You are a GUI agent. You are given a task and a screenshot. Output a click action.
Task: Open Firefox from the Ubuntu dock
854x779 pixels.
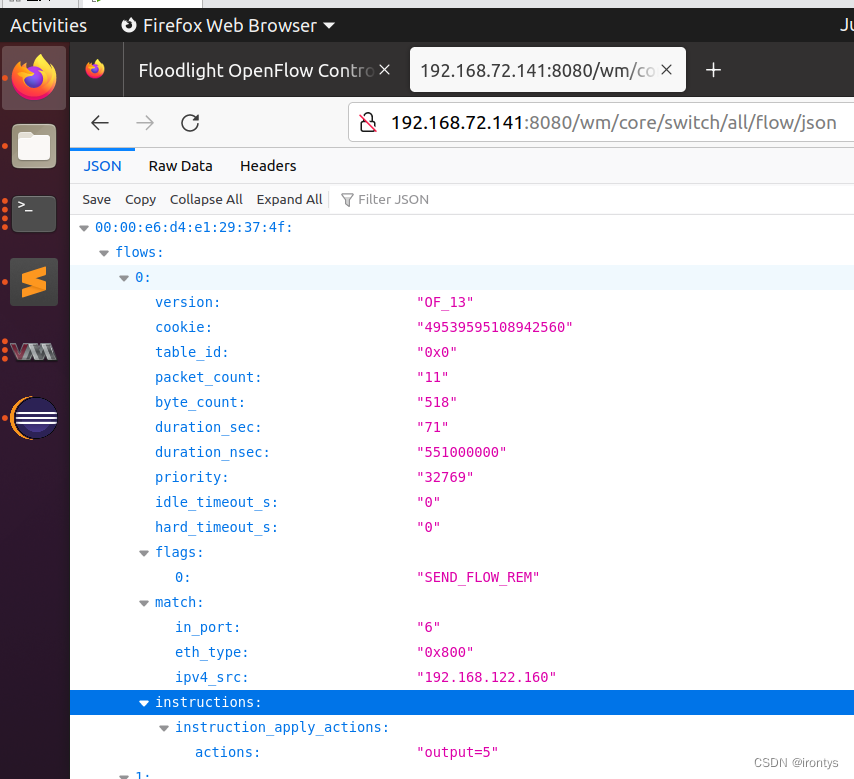34,77
